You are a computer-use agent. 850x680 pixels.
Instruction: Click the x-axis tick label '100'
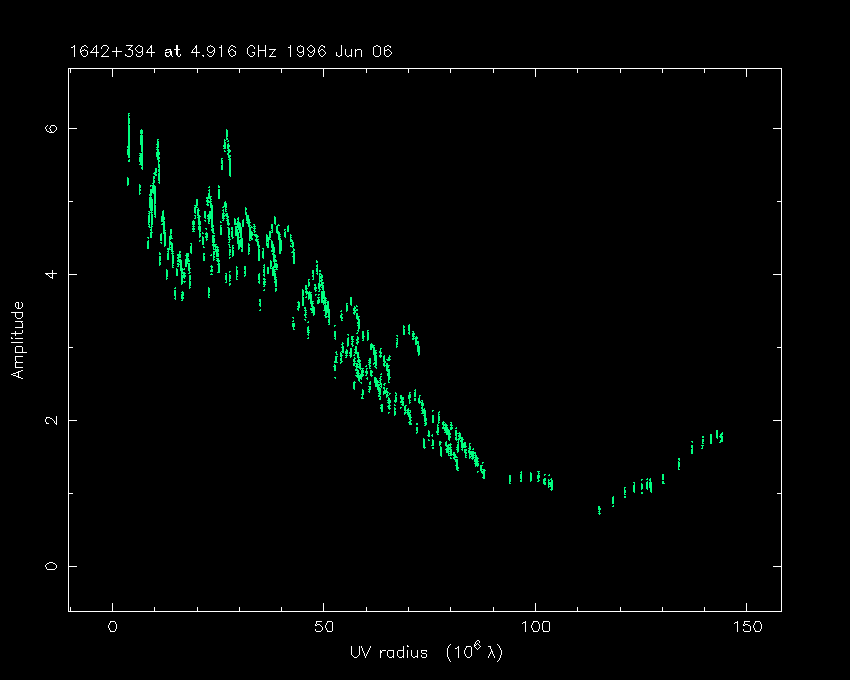535,627
